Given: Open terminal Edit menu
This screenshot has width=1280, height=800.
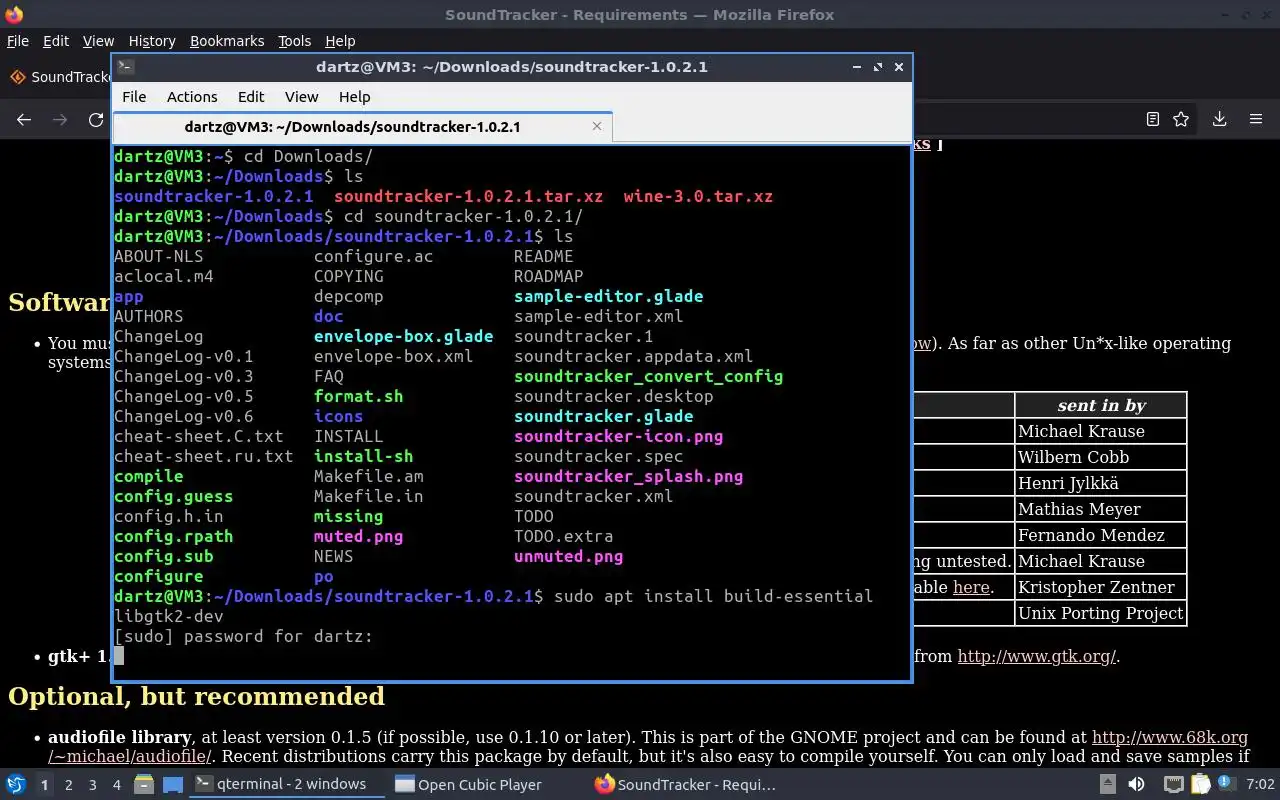Looking at the screenshot, I should pyautogui.click(x=251, y=97).
